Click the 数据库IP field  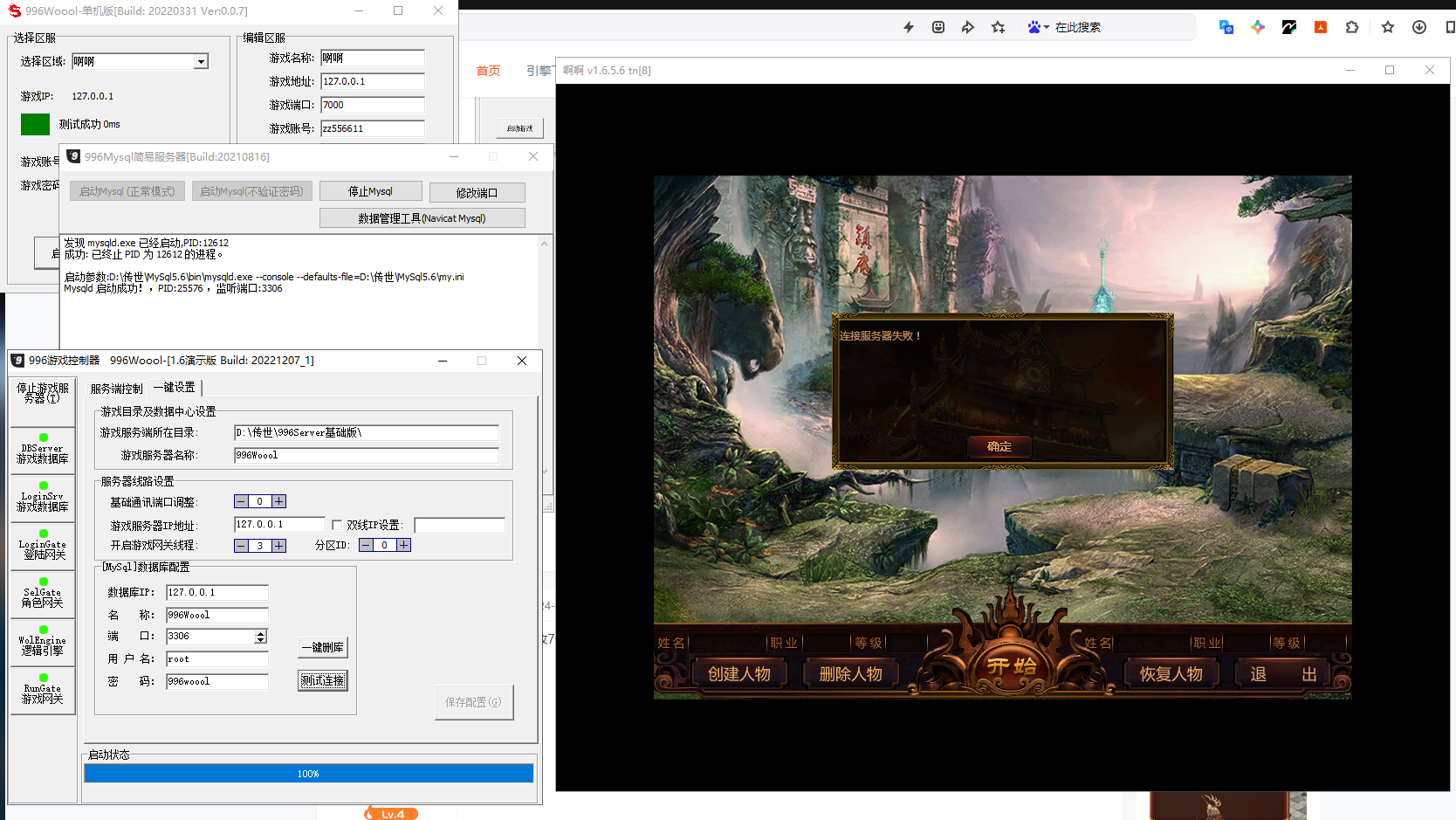click(x=217, y=592)
